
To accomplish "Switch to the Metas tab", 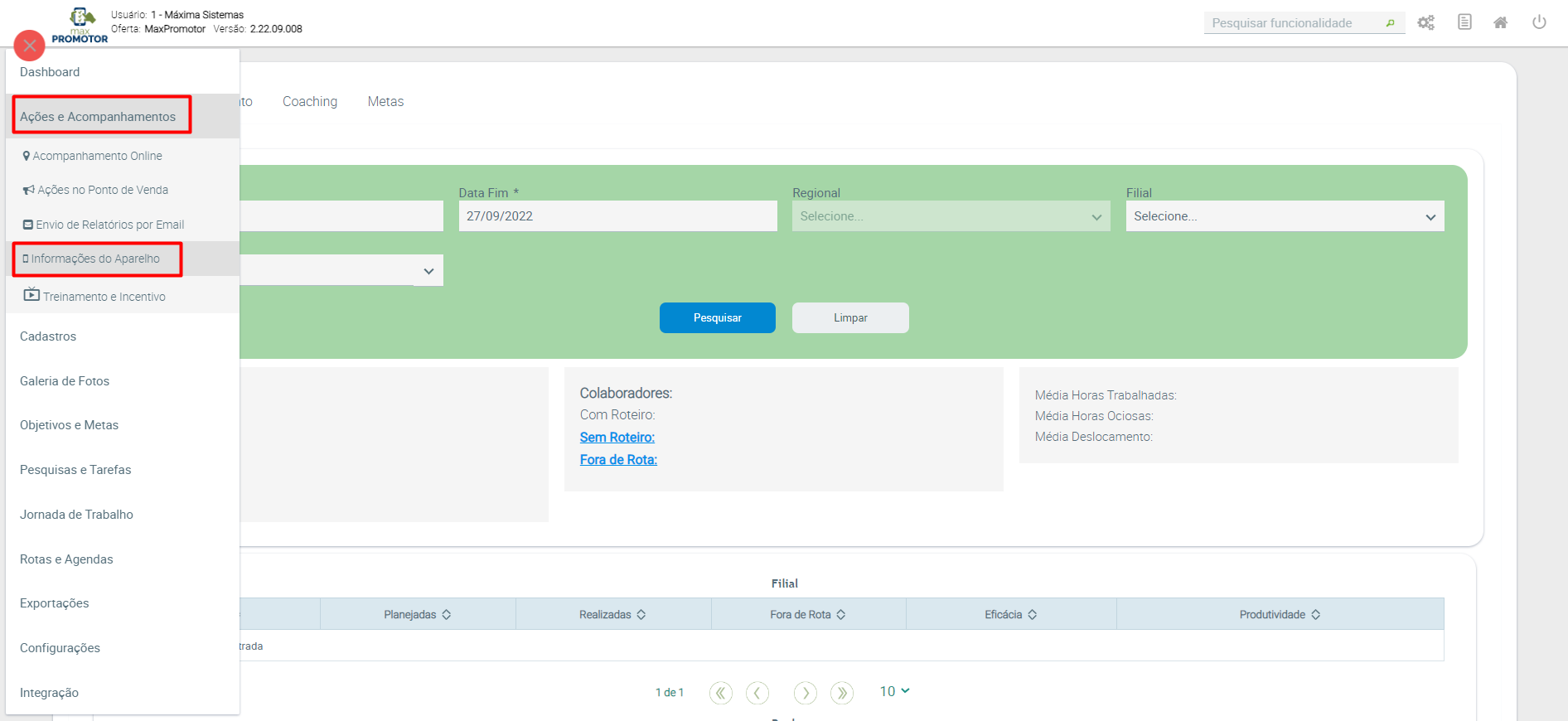I will pos(385,101).
